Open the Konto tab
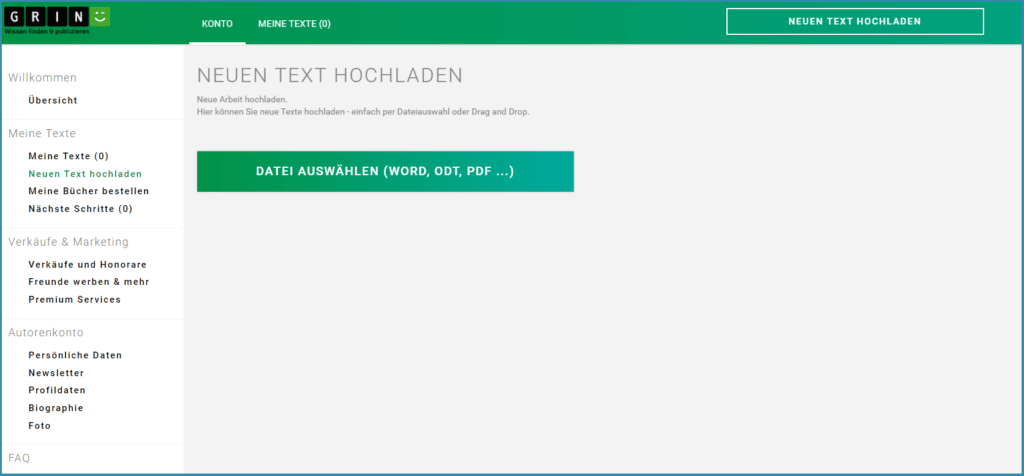 point(217,23)
